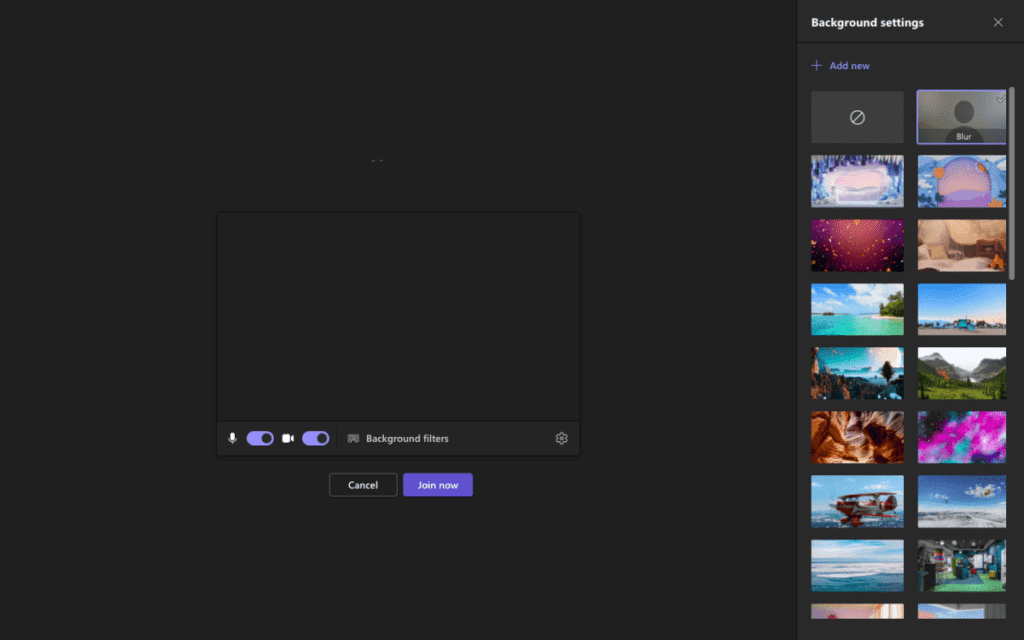Screen dimensions: 1024x640
Task: Click the Add new link
Action: click(x=849, y=66)
